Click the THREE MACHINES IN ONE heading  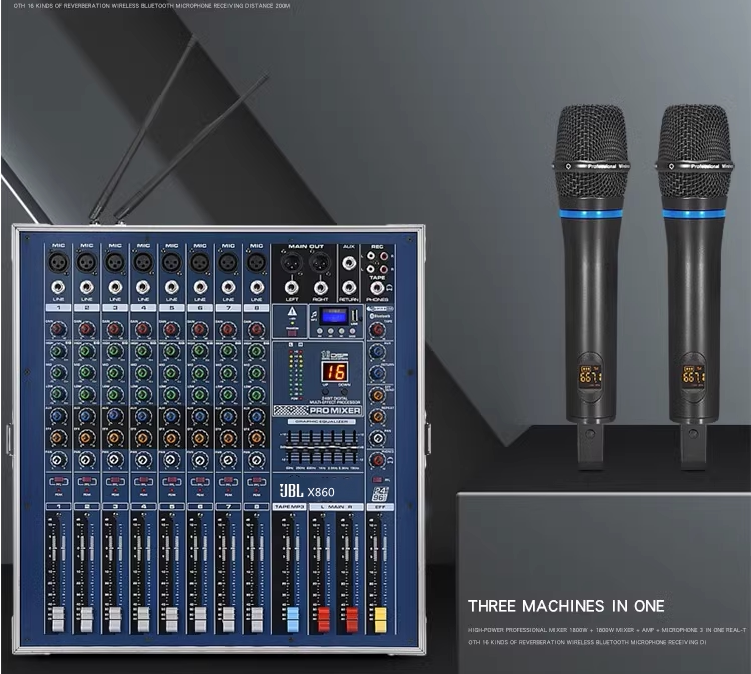tap(566, 606)
